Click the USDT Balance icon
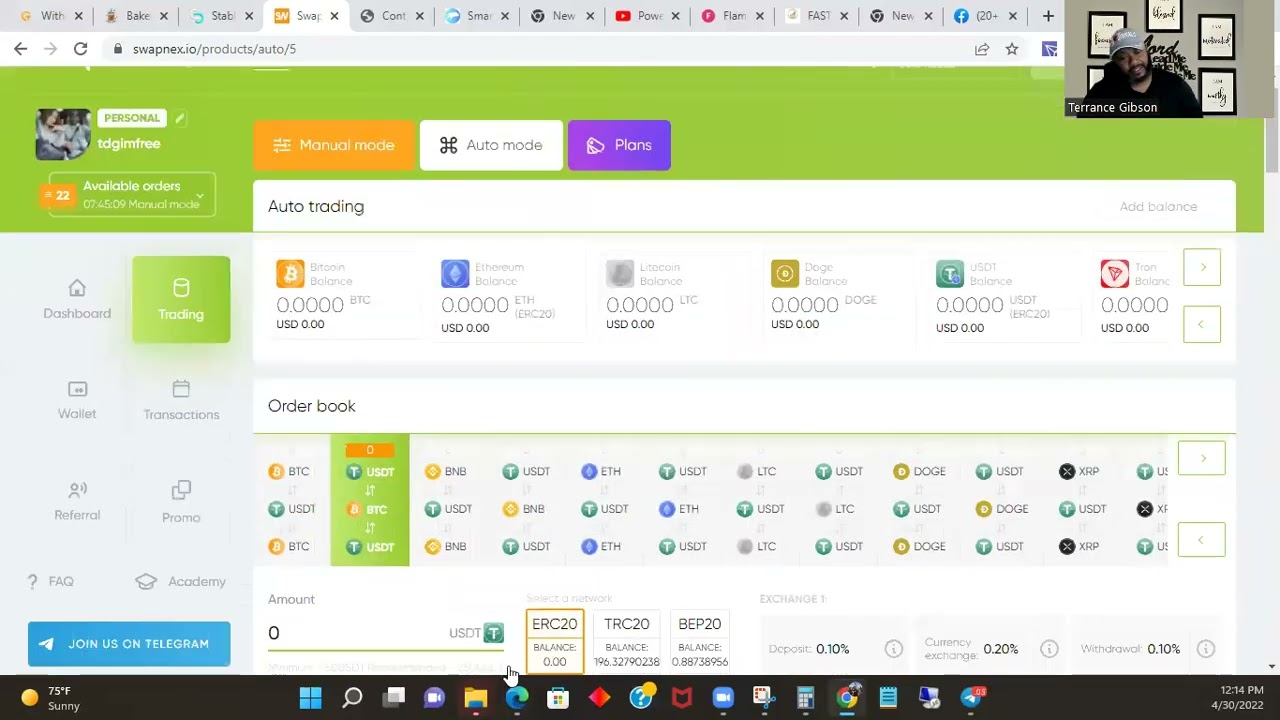 [x=950, y=274]
